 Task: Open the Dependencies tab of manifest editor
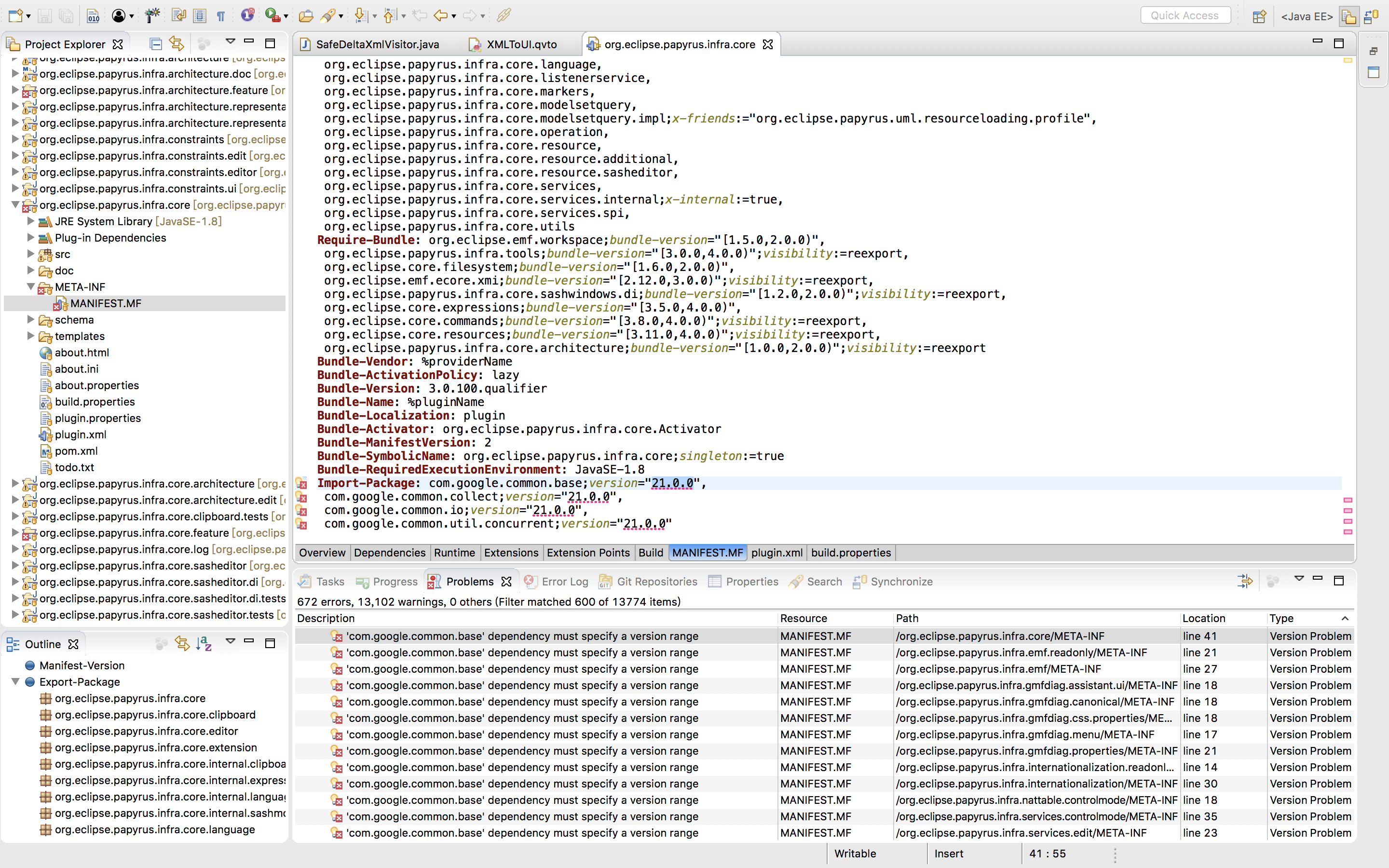[x=390, y=552]
